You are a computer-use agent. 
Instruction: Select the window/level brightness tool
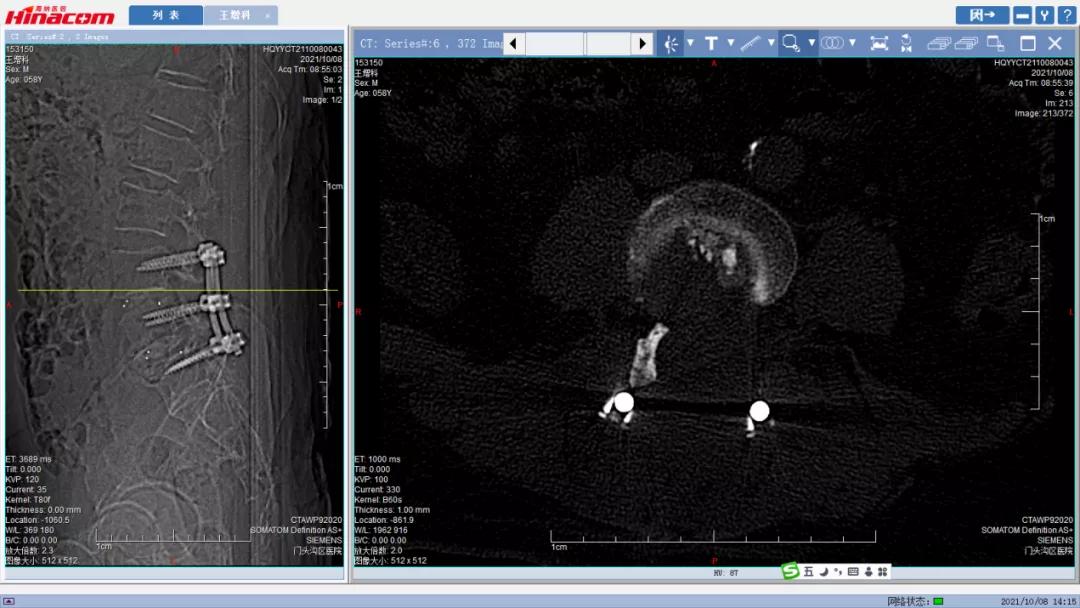click(671, 44)
